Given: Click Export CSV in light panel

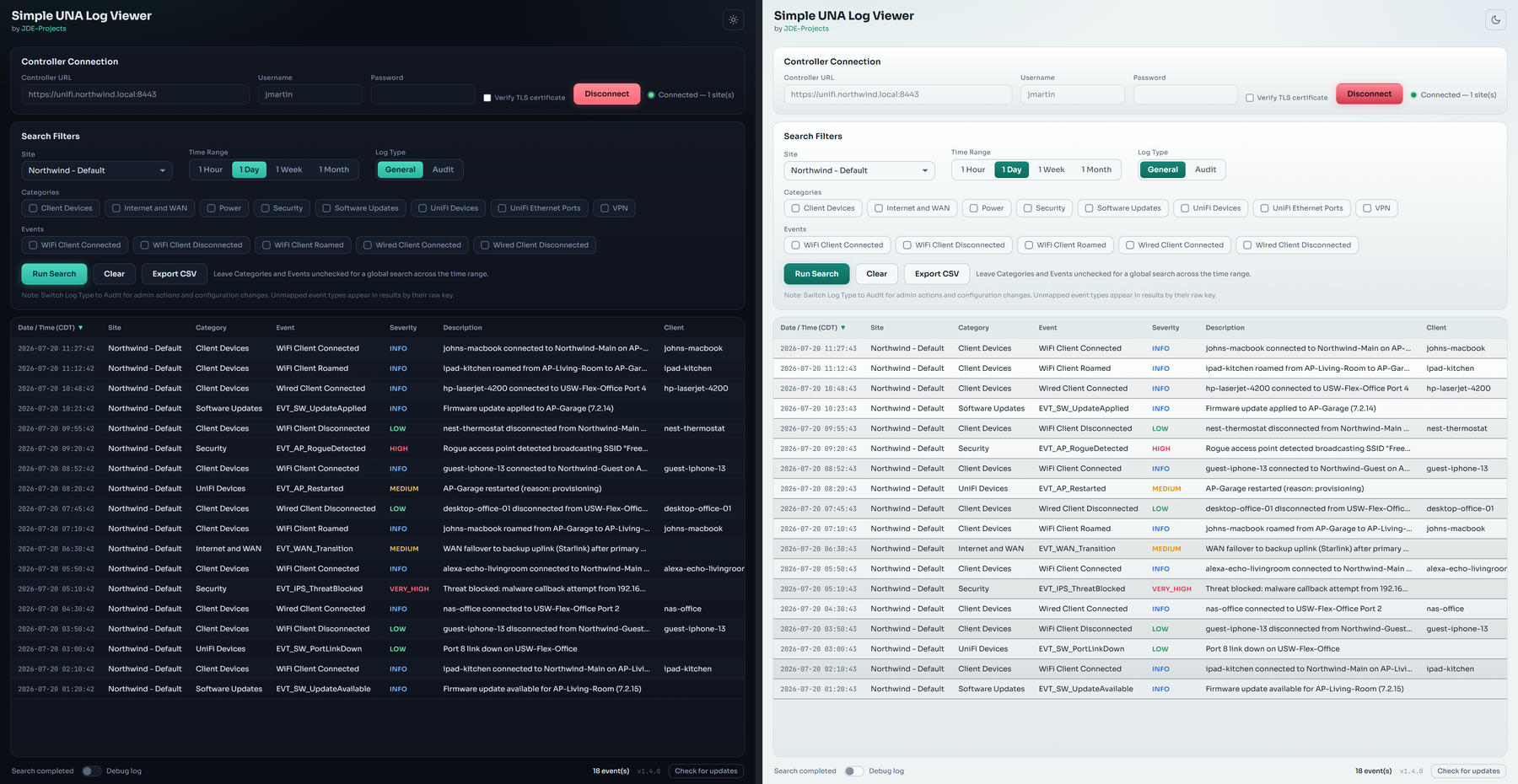Looking at the screenshot, I should point(937,274).
